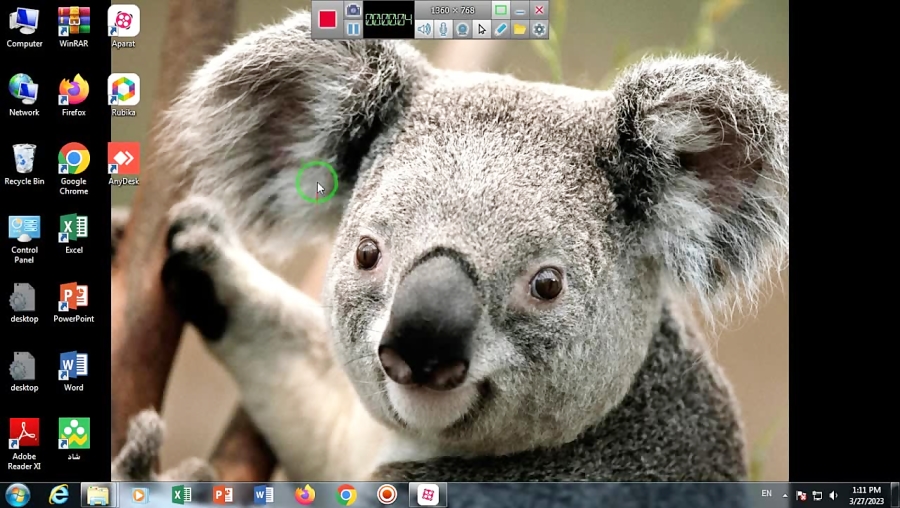Image resolution: width=900 pixels, height=508 pixels.
Task: Select the Google Chrome desktop shortcut
Action: (73, 169)
